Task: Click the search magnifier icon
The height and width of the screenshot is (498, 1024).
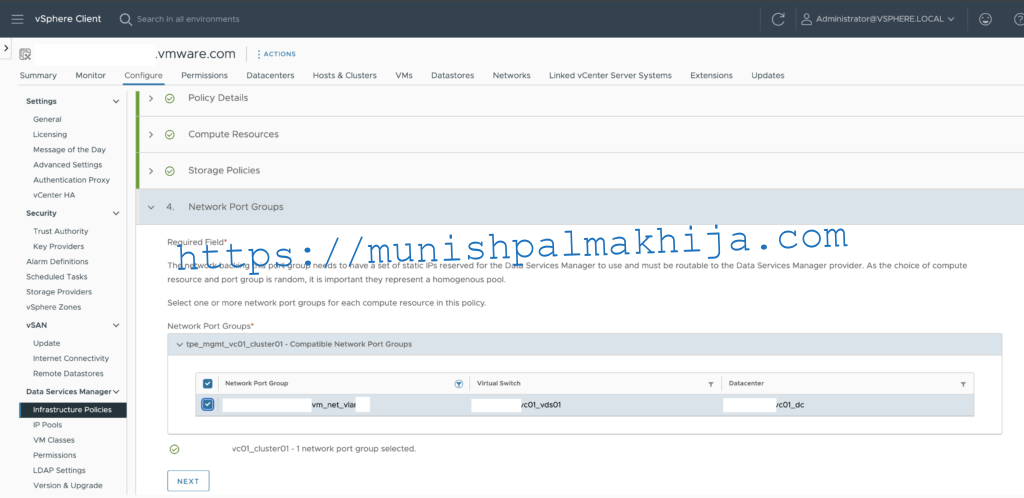Action: pos(126,19)
